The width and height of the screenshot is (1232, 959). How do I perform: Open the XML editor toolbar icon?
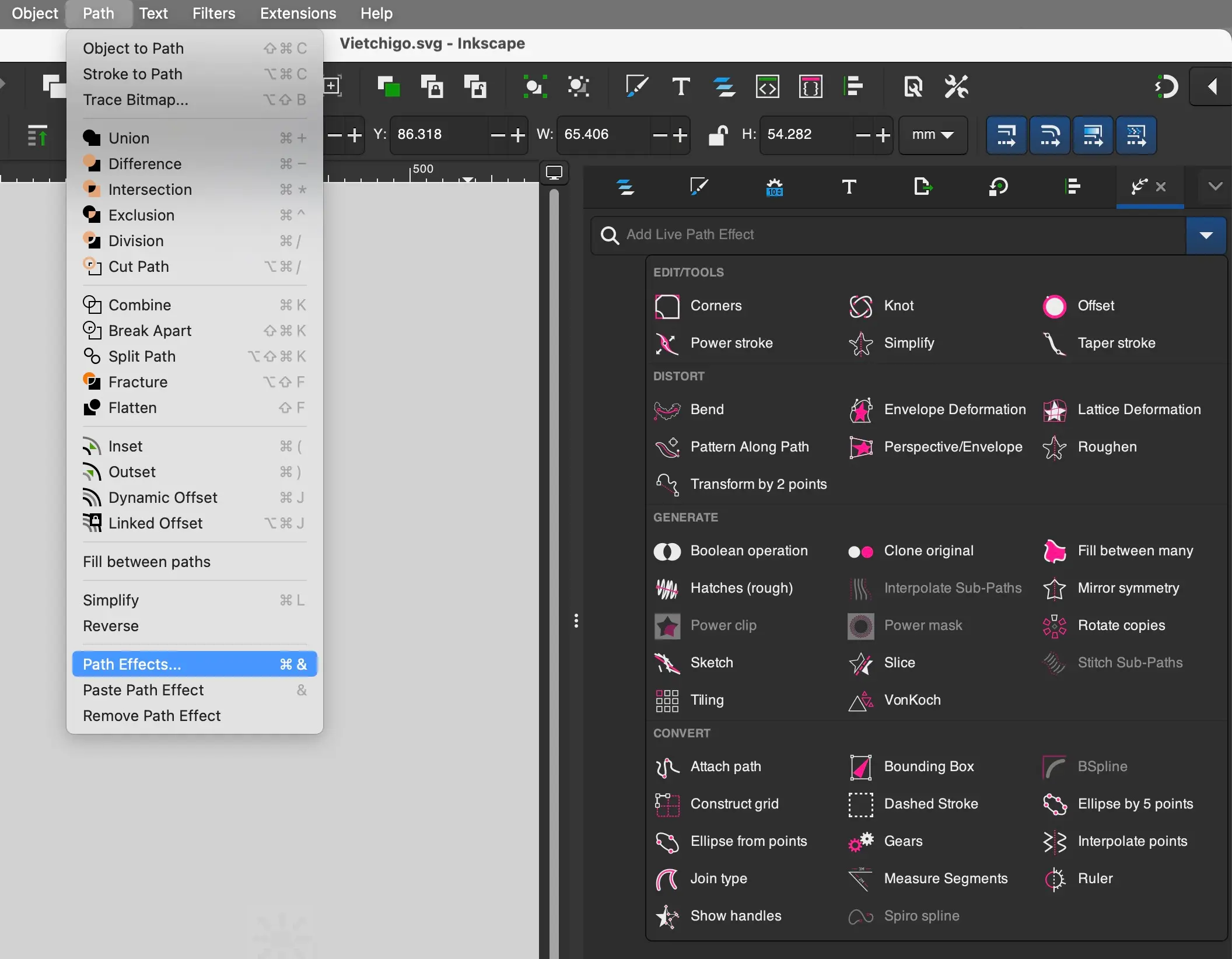coord(767,87)
